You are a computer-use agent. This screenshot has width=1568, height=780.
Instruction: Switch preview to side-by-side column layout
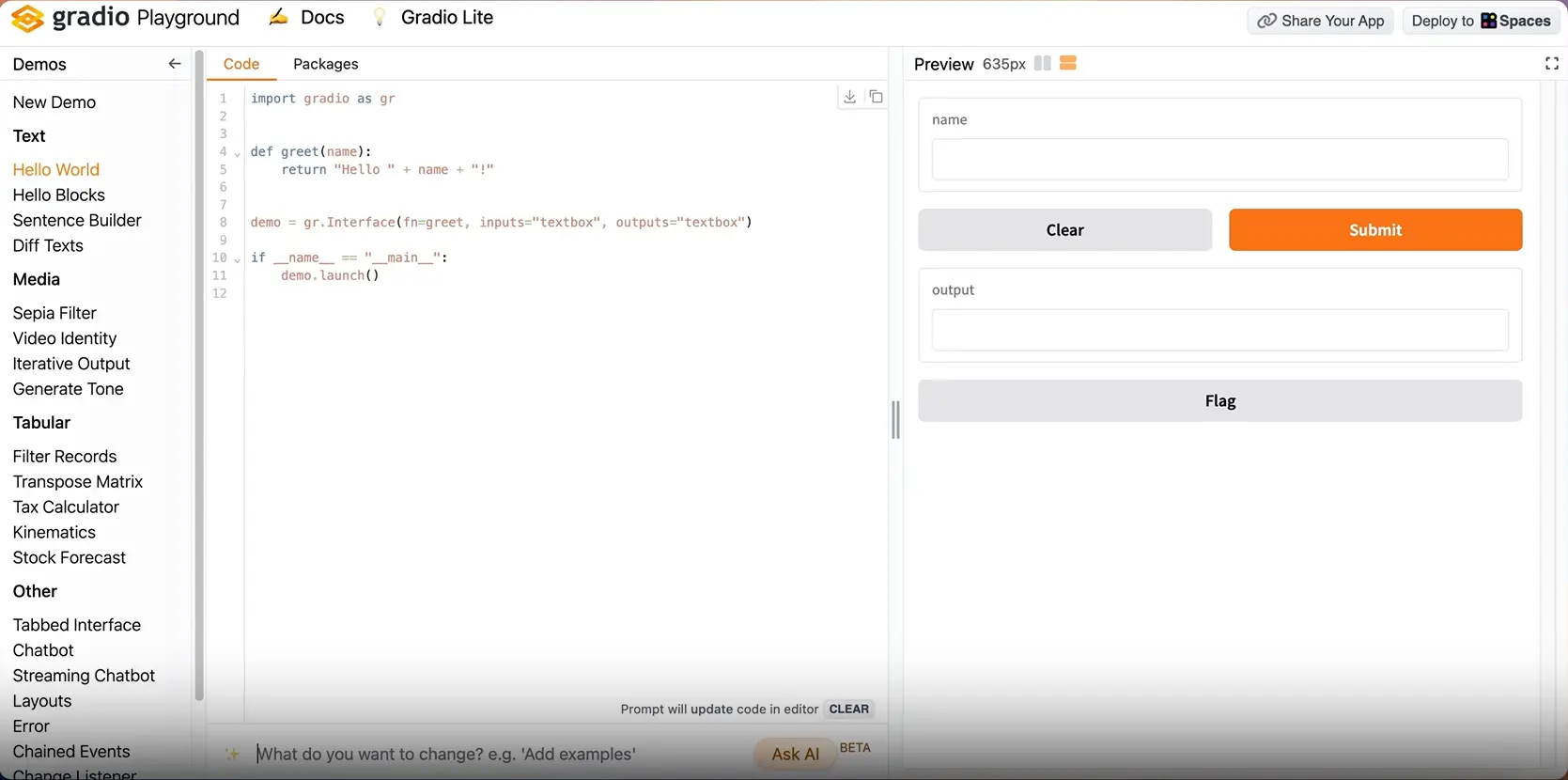coord(1042,63)
